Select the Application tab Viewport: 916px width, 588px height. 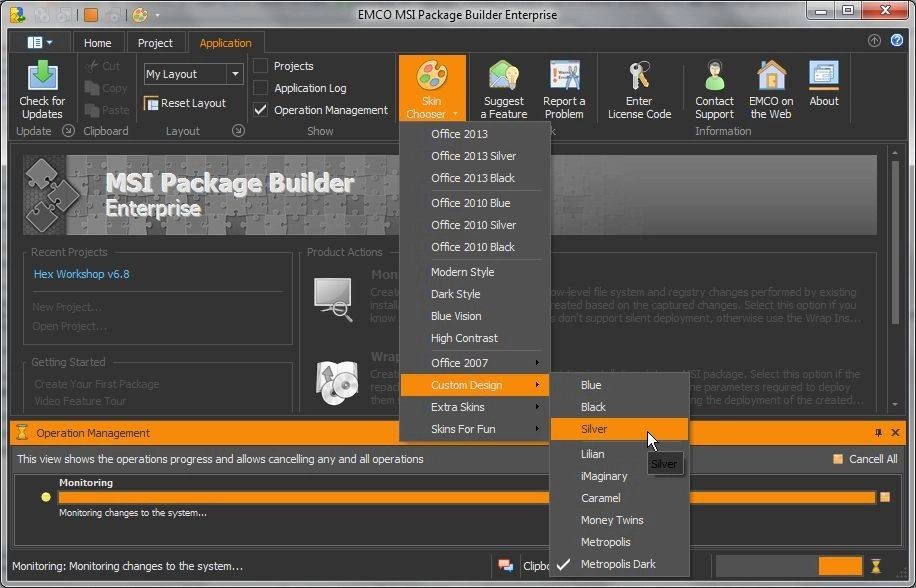tap(225, 43)
